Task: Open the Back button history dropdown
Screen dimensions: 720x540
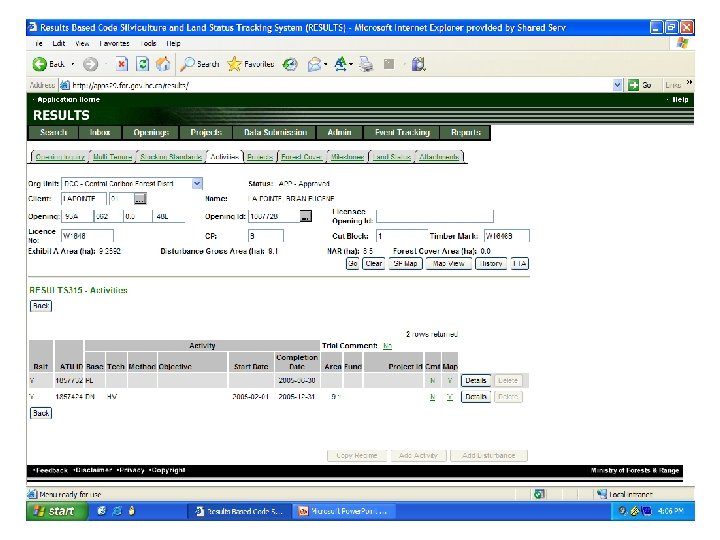Action: pyautogui.click(x=73, y=64)
